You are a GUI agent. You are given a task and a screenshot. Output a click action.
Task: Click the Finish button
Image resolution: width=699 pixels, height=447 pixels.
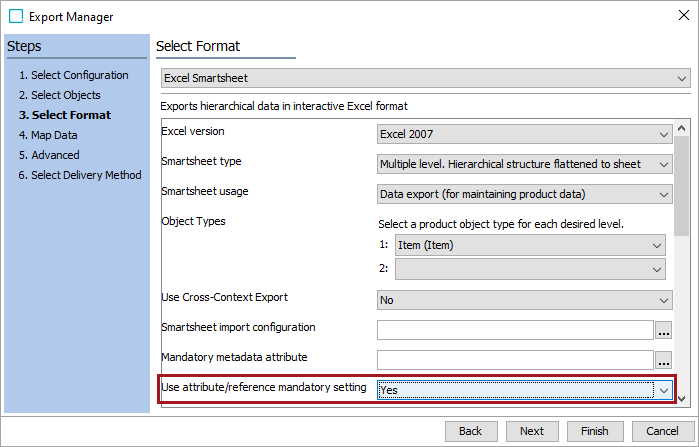point(595,431)
